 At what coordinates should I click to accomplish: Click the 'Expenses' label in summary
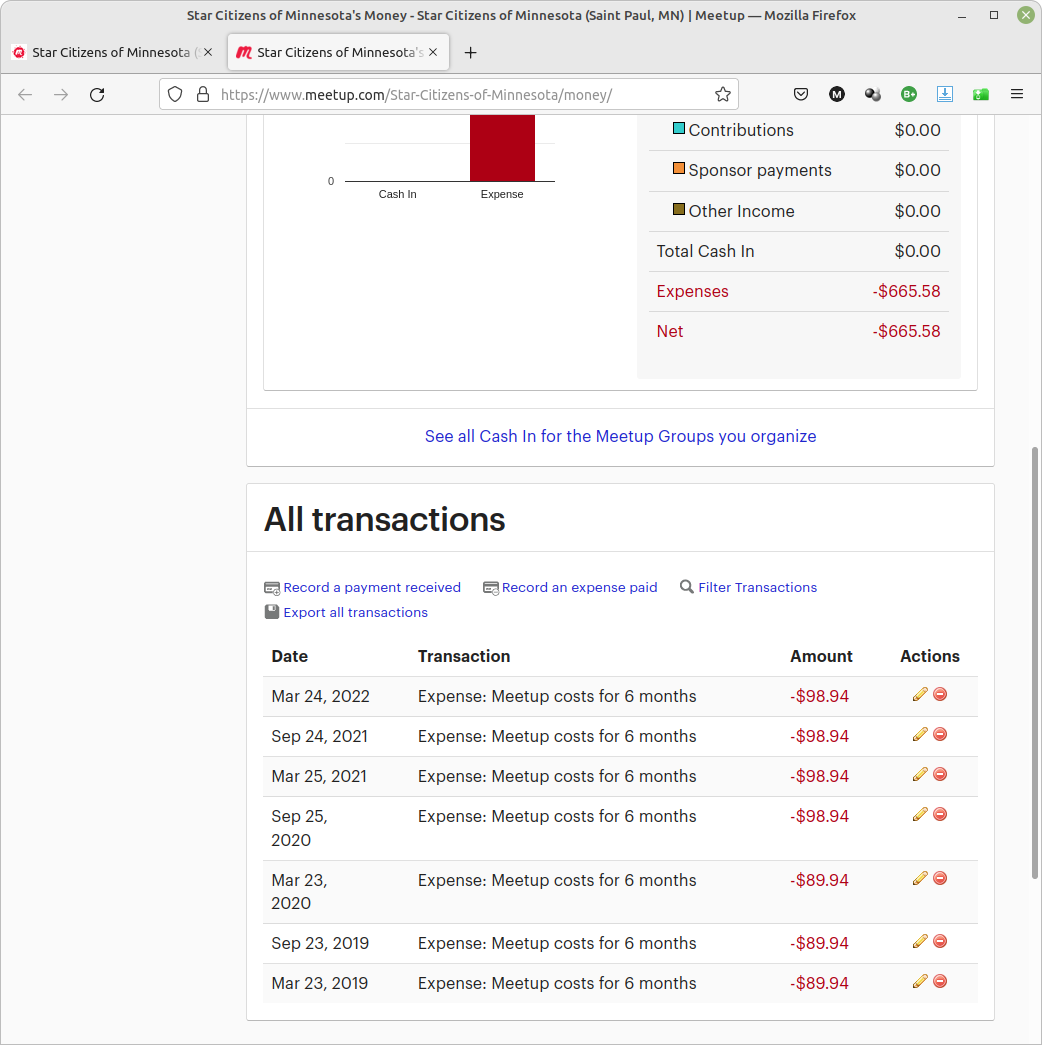click(x=692, y=291)
